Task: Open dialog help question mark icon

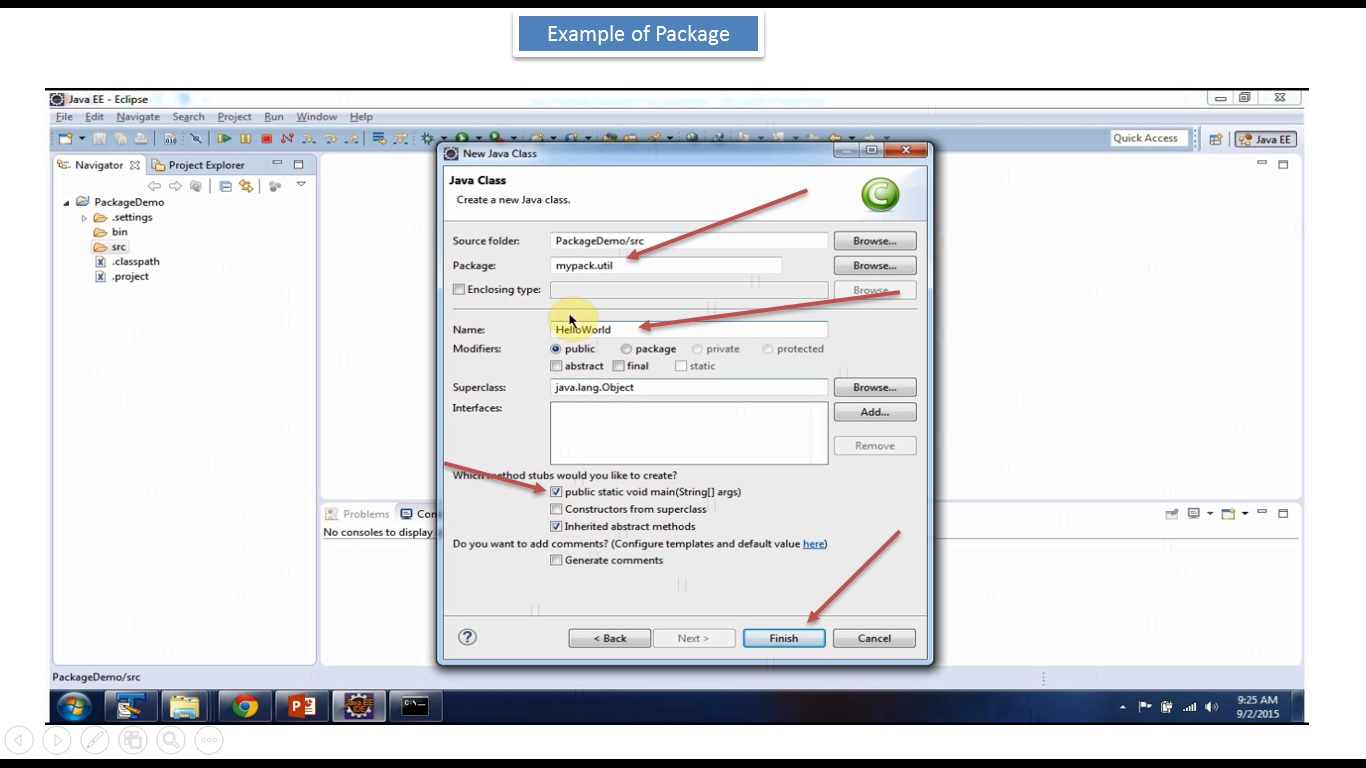Action: pyautogui.click(x=467, y=637)
